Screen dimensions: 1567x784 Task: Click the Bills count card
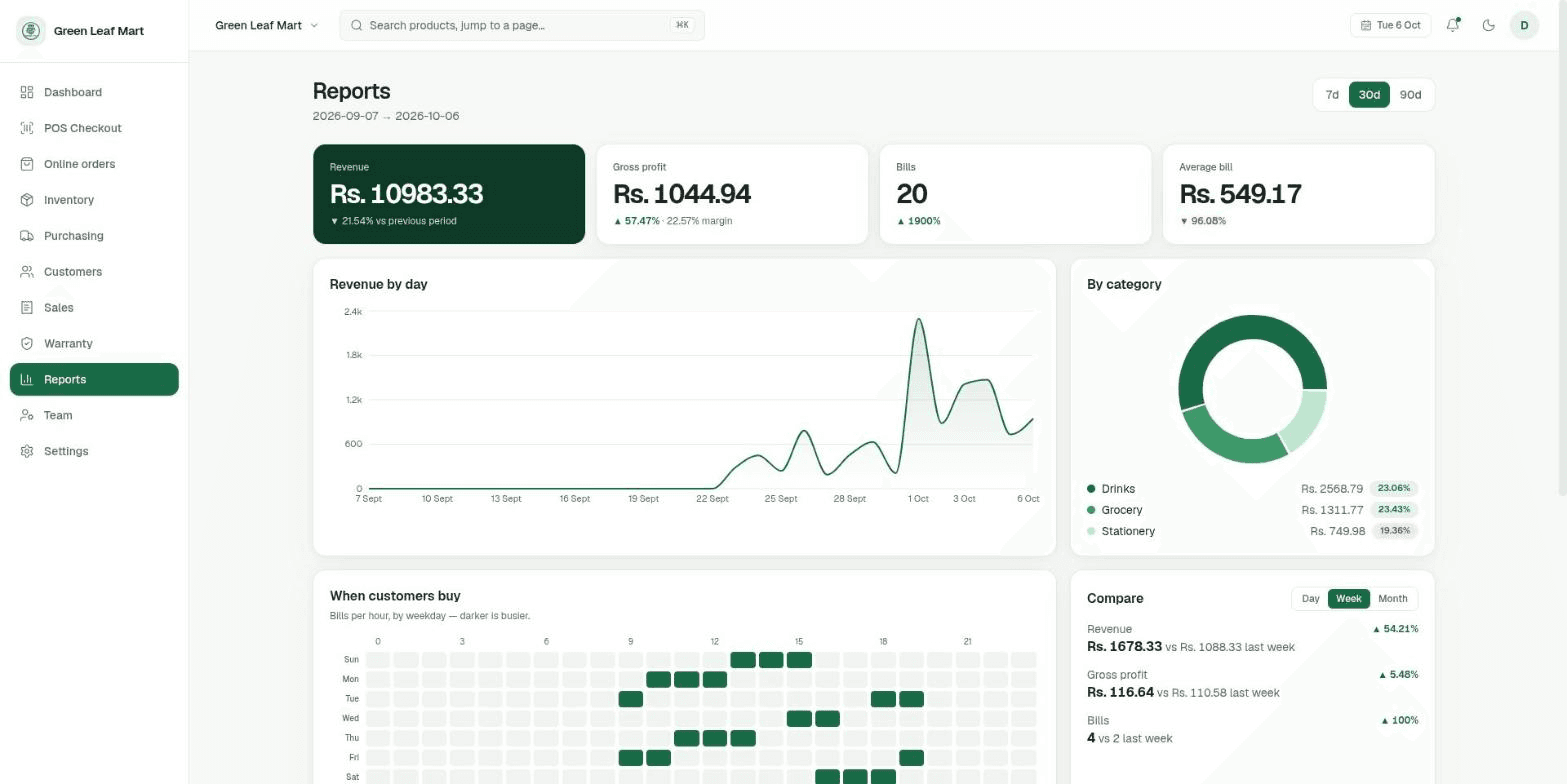coord(1015,194)
